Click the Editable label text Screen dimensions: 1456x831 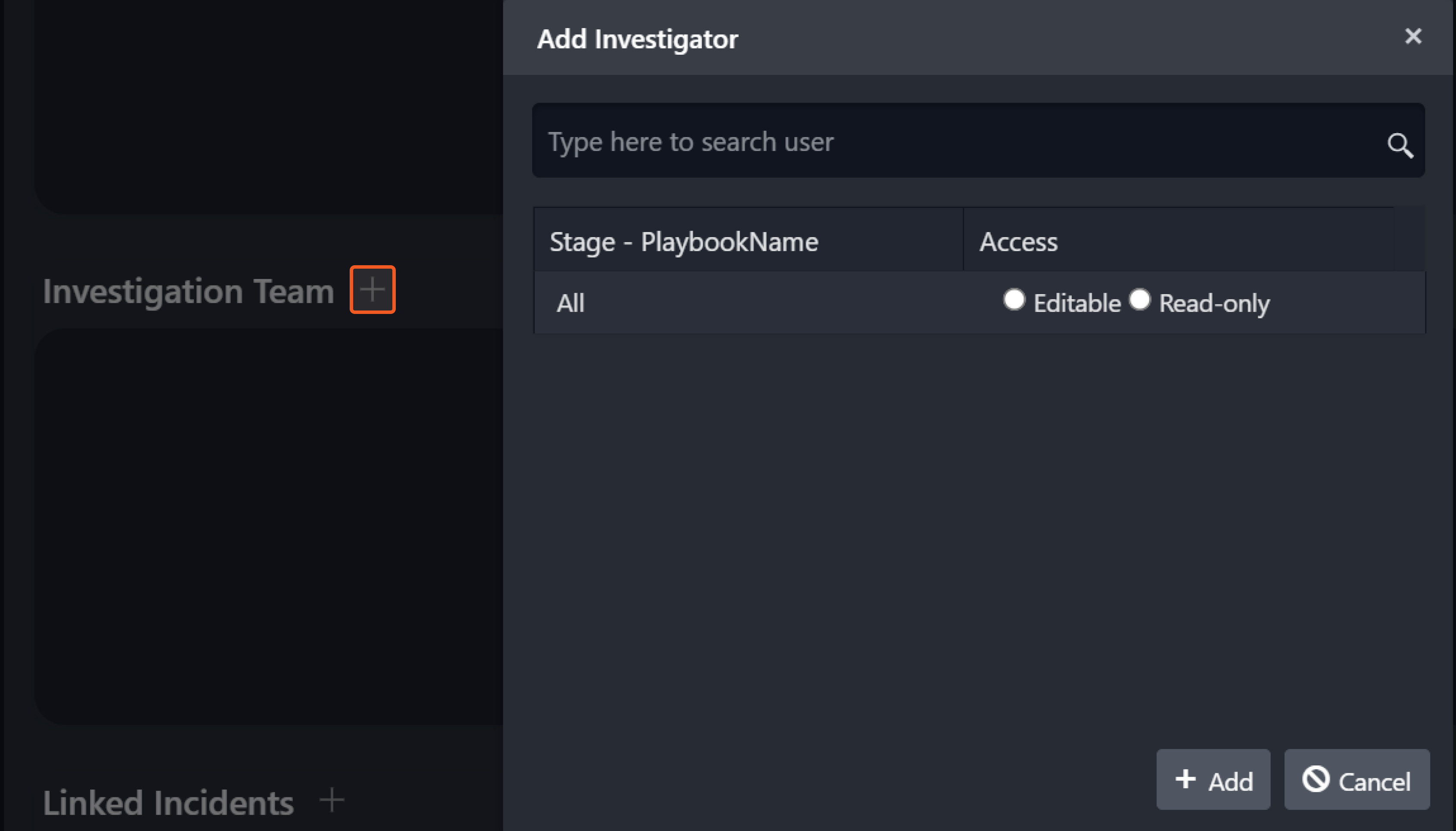click(1077, 303)
